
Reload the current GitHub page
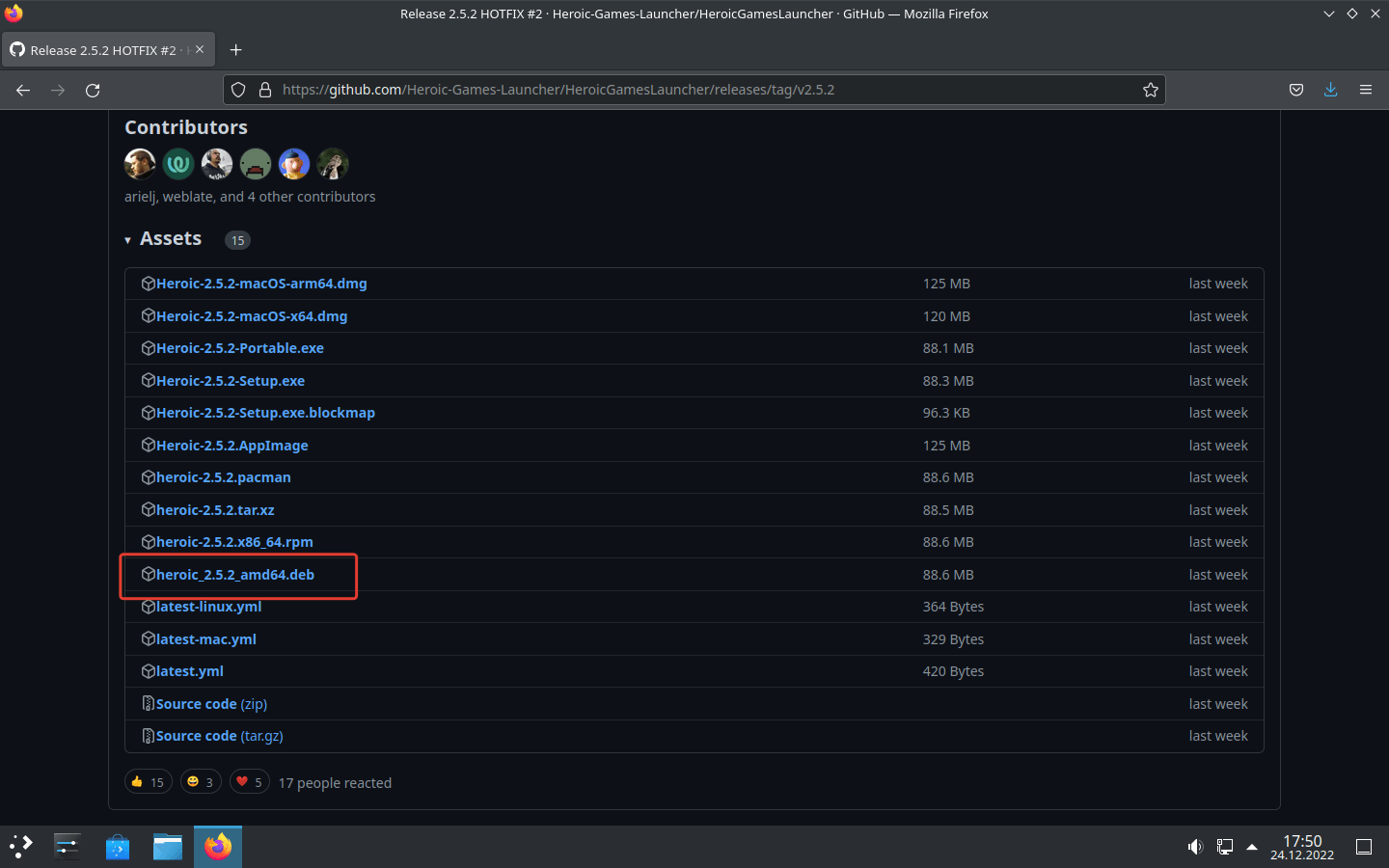(93, 90)
